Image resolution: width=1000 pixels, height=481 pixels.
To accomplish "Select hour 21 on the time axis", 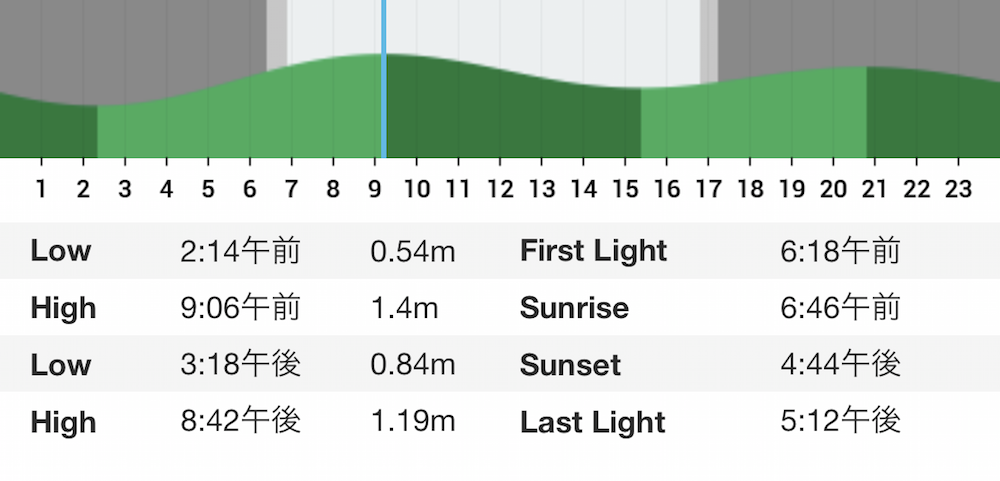I will point(875,189).
